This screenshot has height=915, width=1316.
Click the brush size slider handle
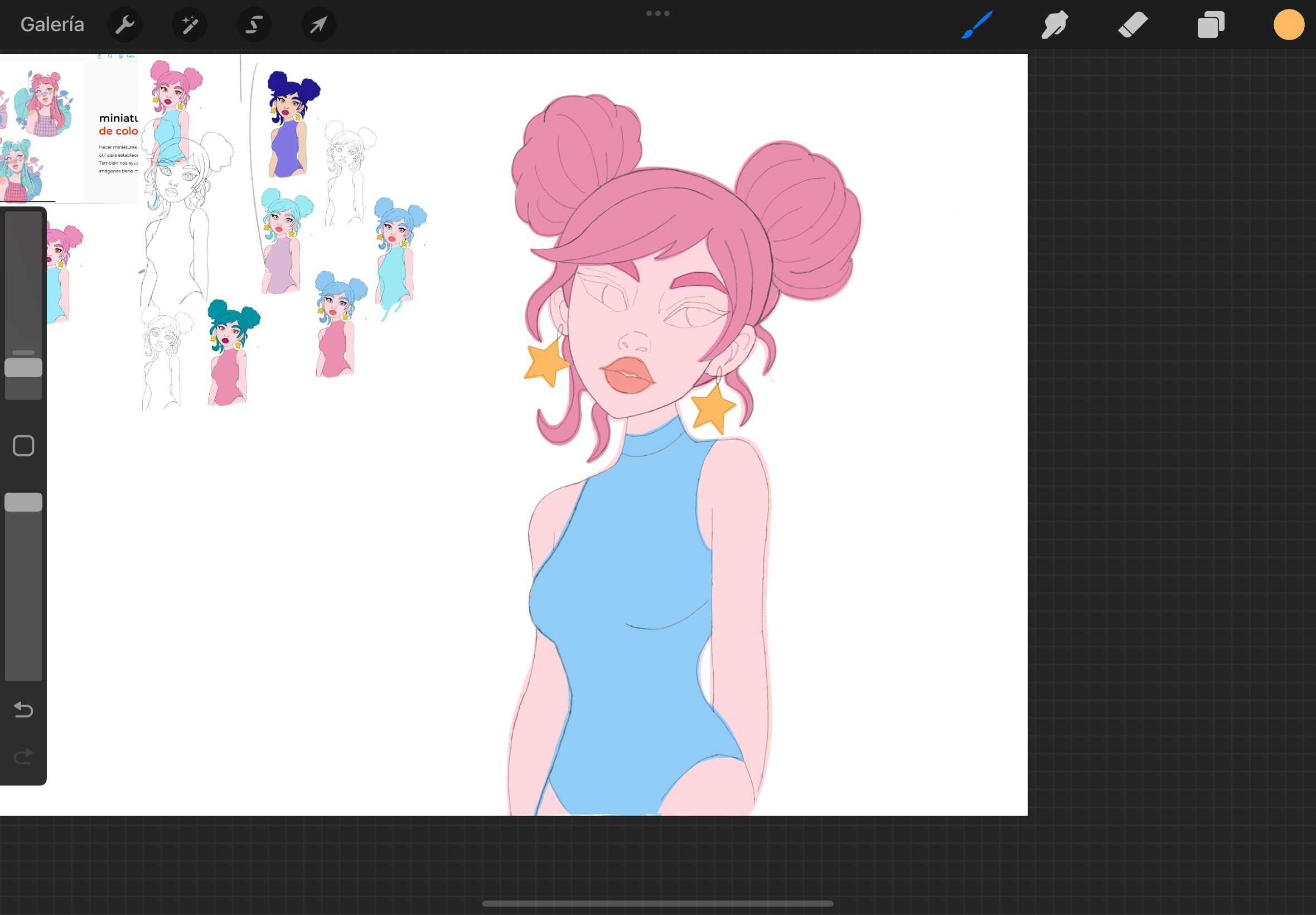click(x=23, y=368)
